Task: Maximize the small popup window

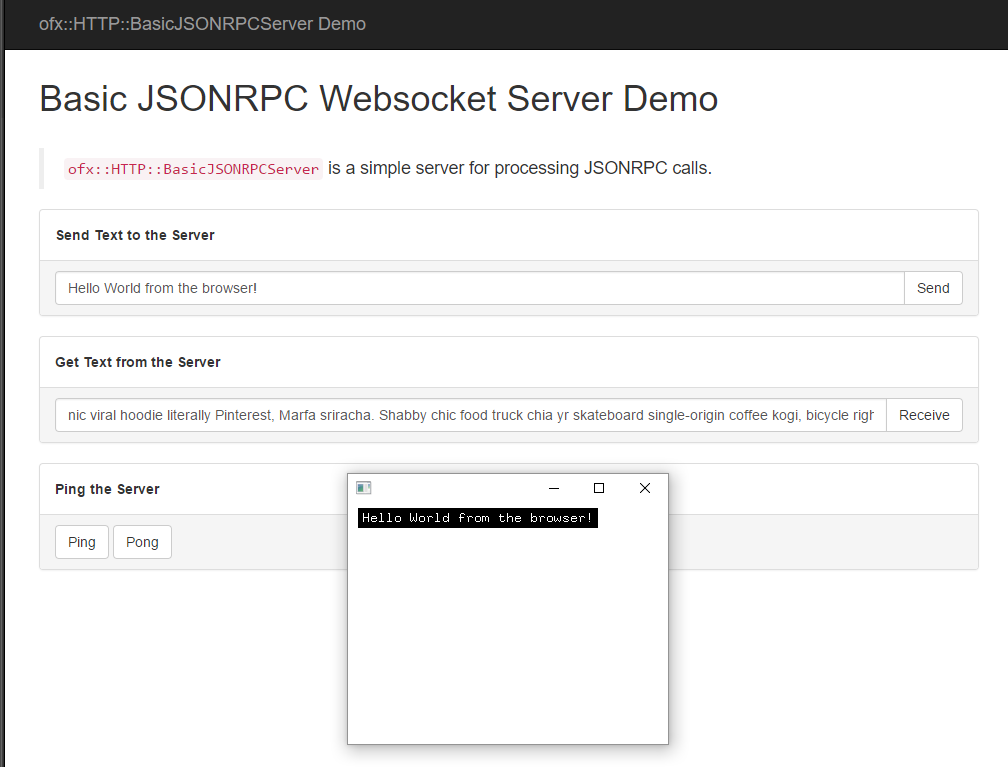Action: 599,488
